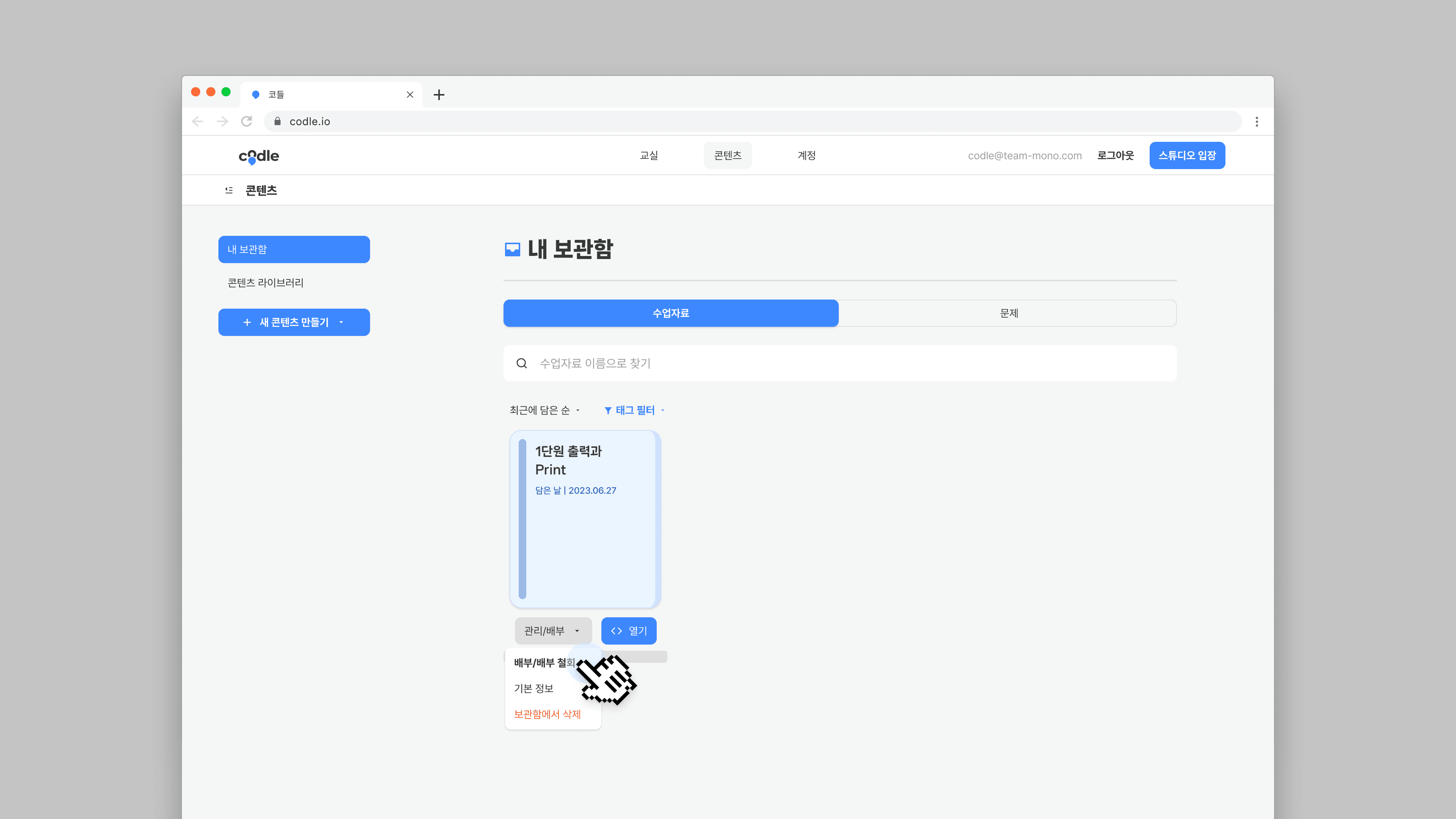Click the browser forward arrow

coord(222,121)
